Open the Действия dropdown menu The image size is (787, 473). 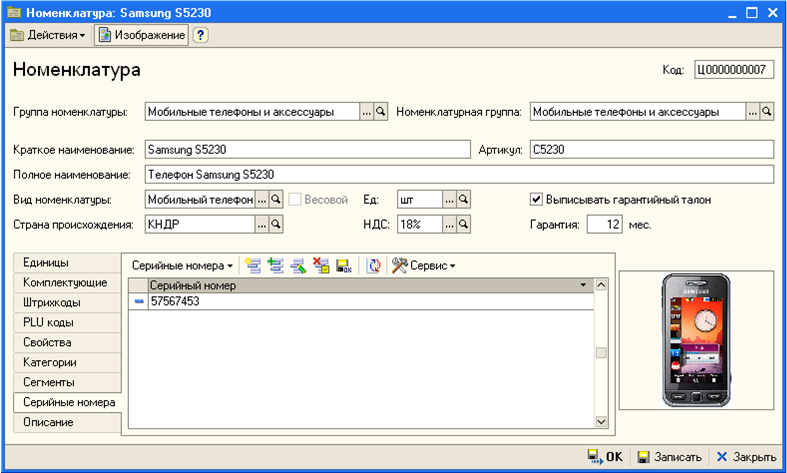pyautogui.click(x=48, y=35)
